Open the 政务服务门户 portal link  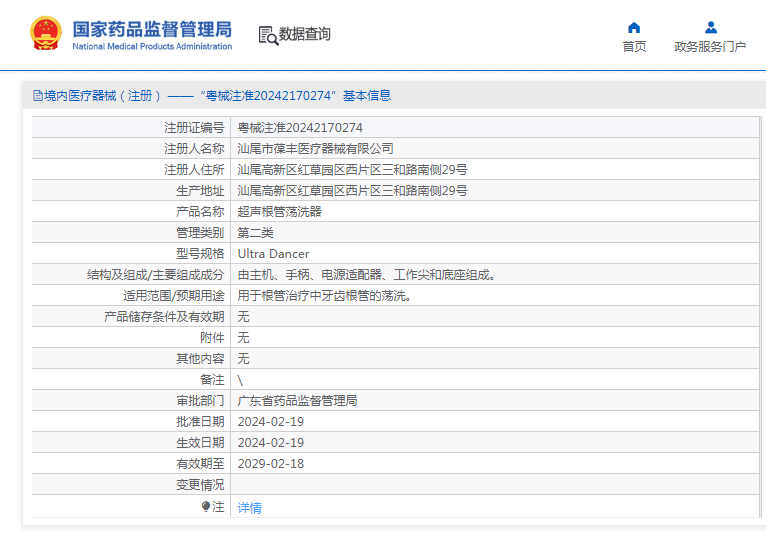pyautogui.click(x=710, y=47)
